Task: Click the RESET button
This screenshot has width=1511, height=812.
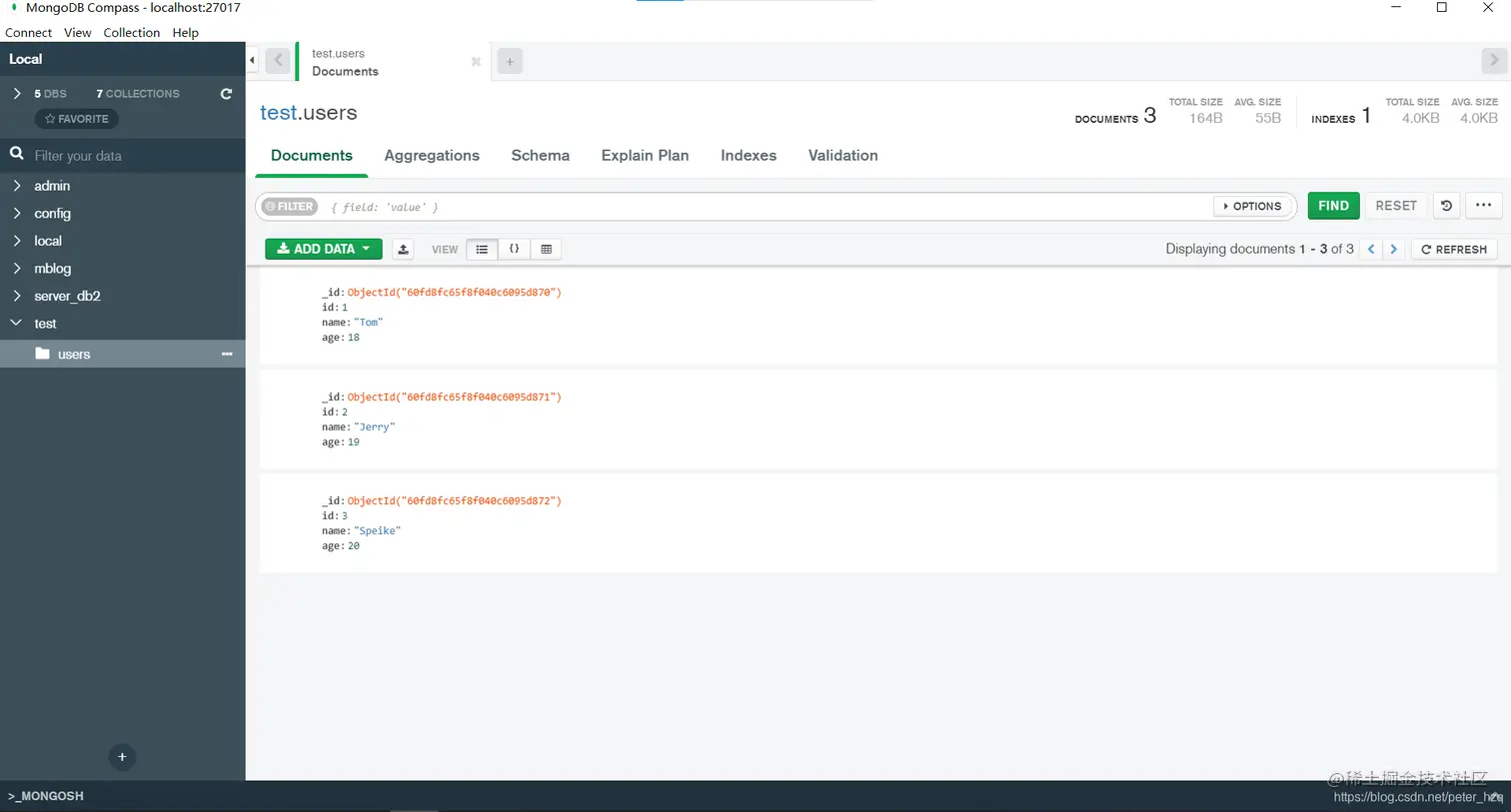Action: tap(1395, 206)
